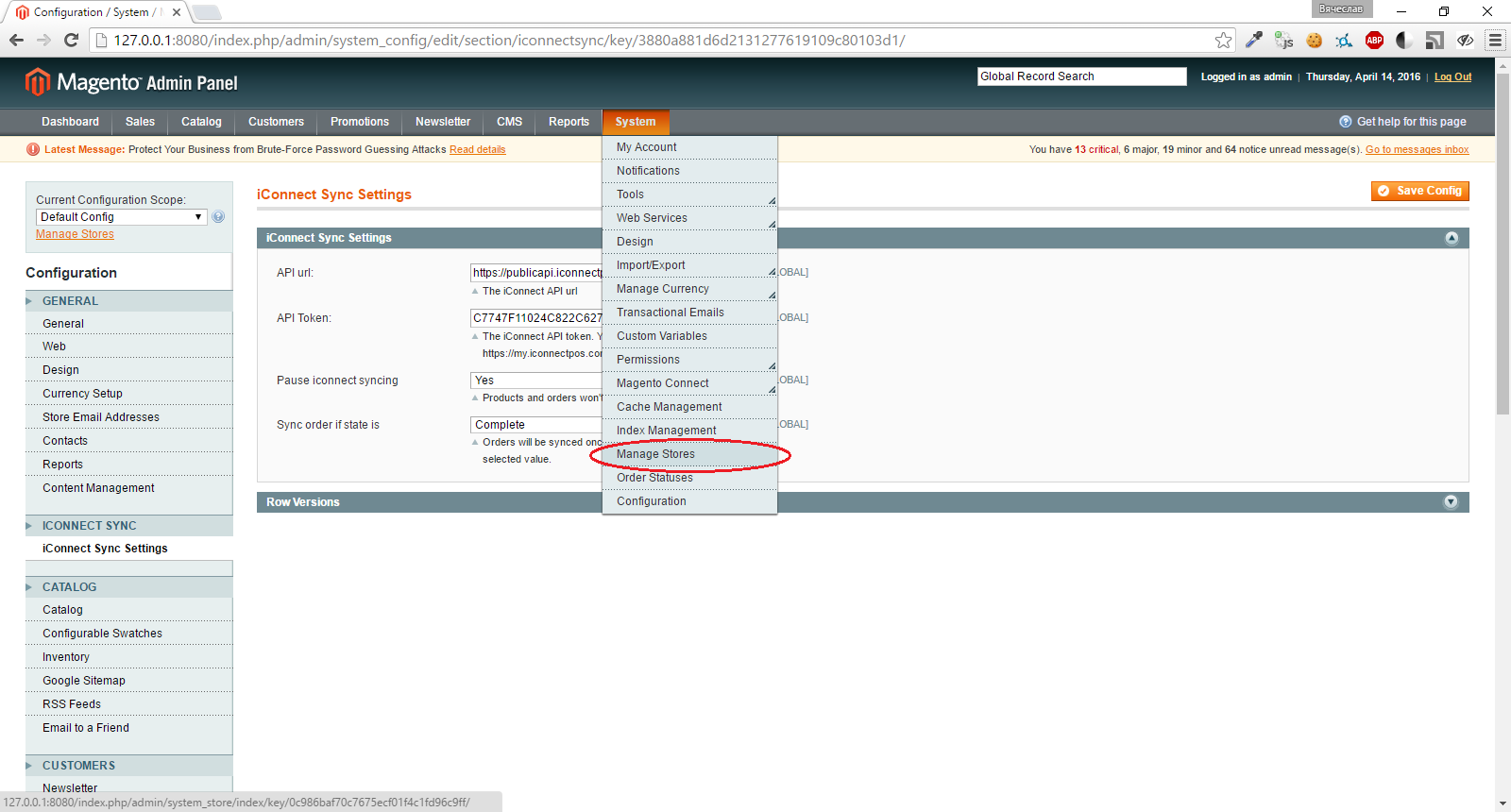This screenshot has width=1511, height=812.
Task: Open Web configuration section
Action: [128, 347]
